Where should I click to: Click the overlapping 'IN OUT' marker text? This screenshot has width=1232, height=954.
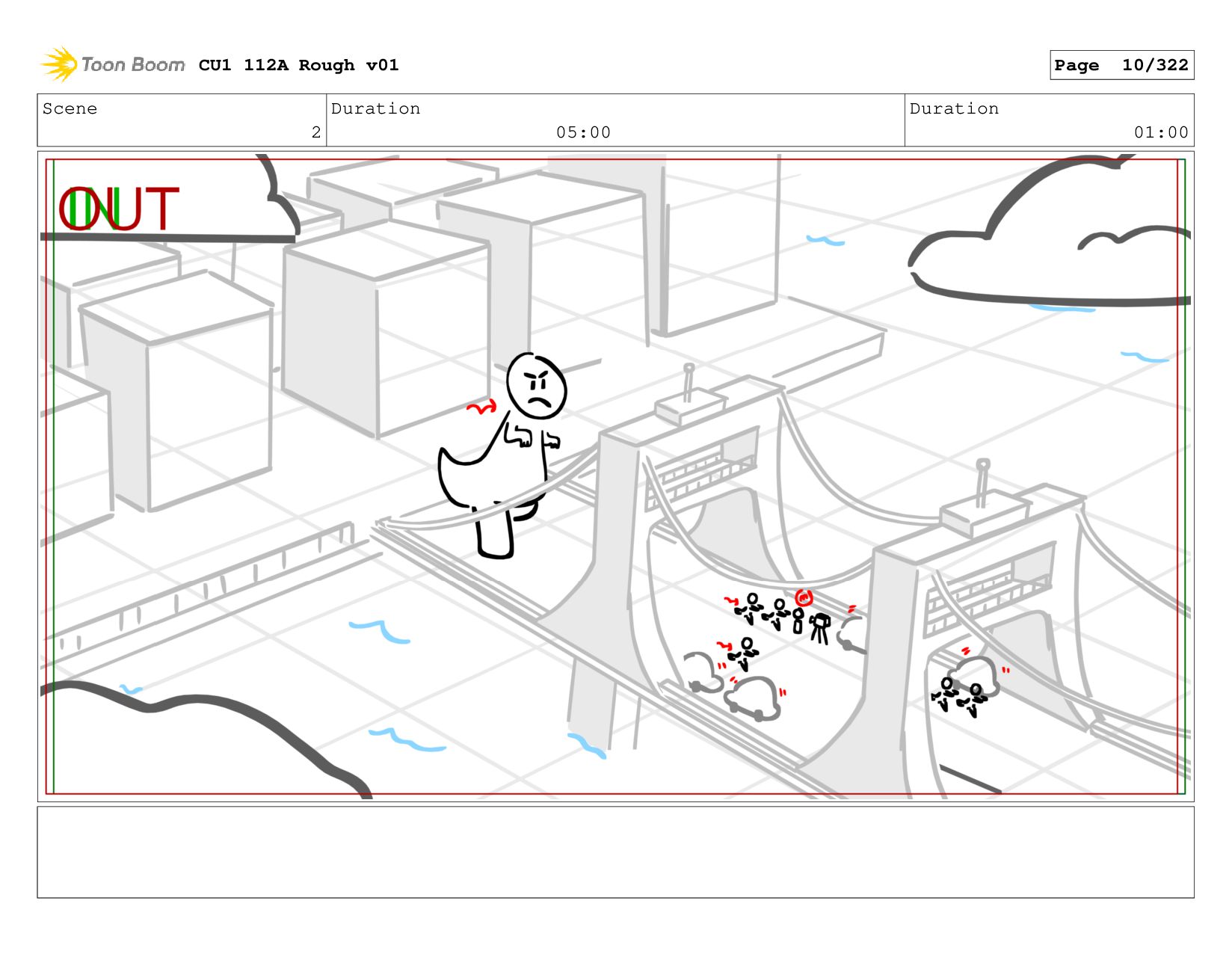119,209
